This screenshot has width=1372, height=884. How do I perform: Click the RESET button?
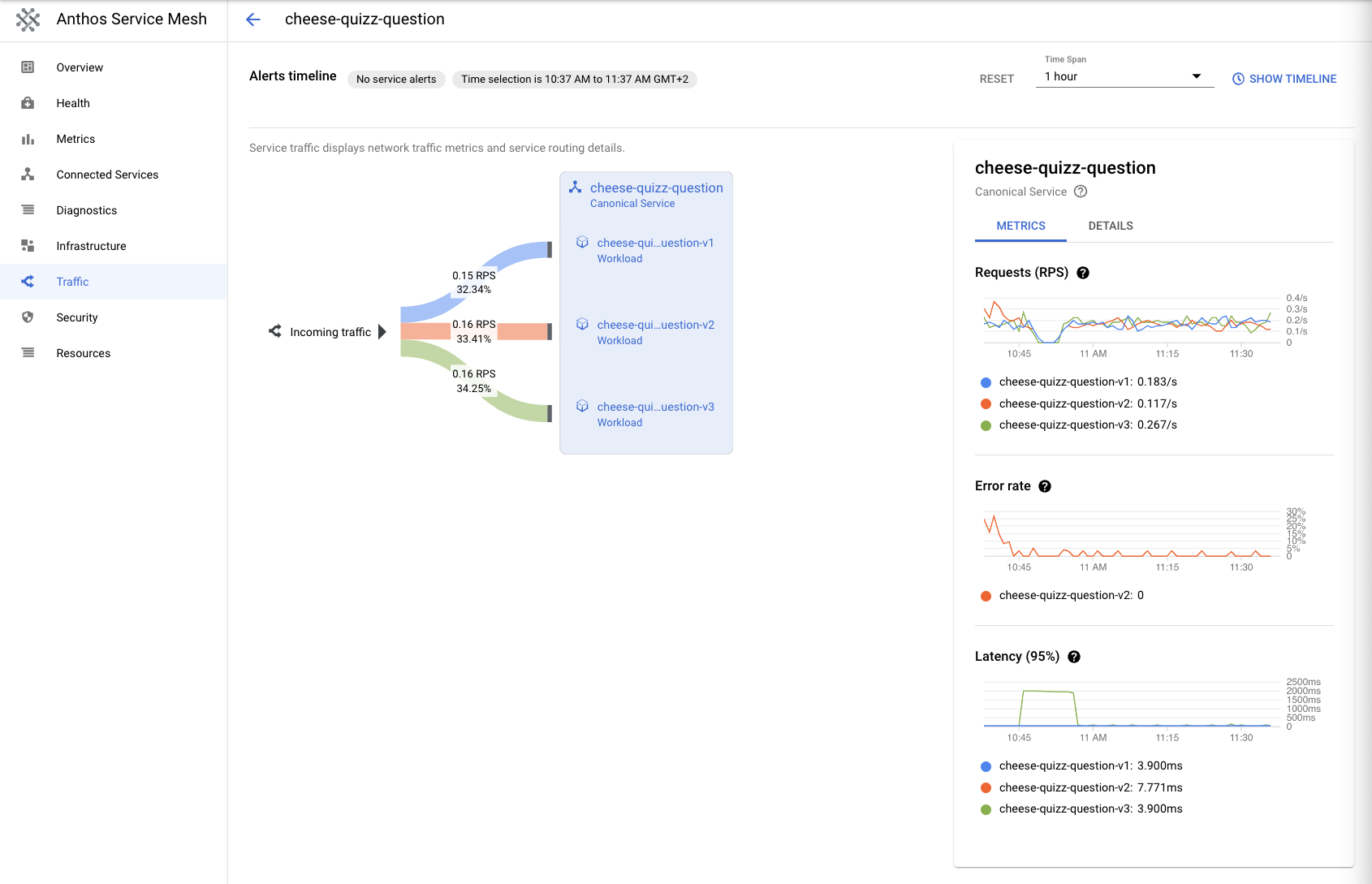997,79
